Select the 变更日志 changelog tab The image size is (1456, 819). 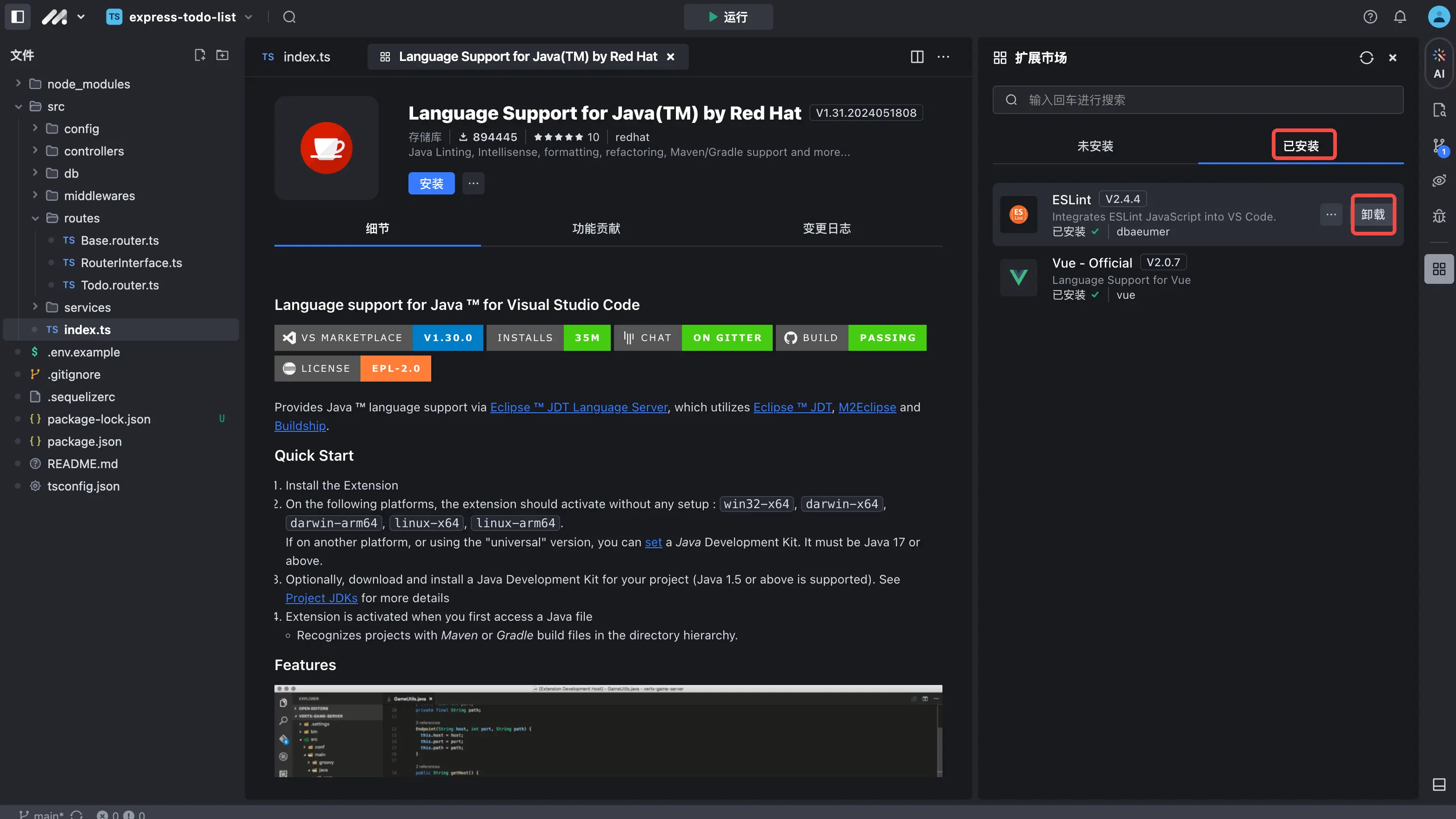[826, 228]
